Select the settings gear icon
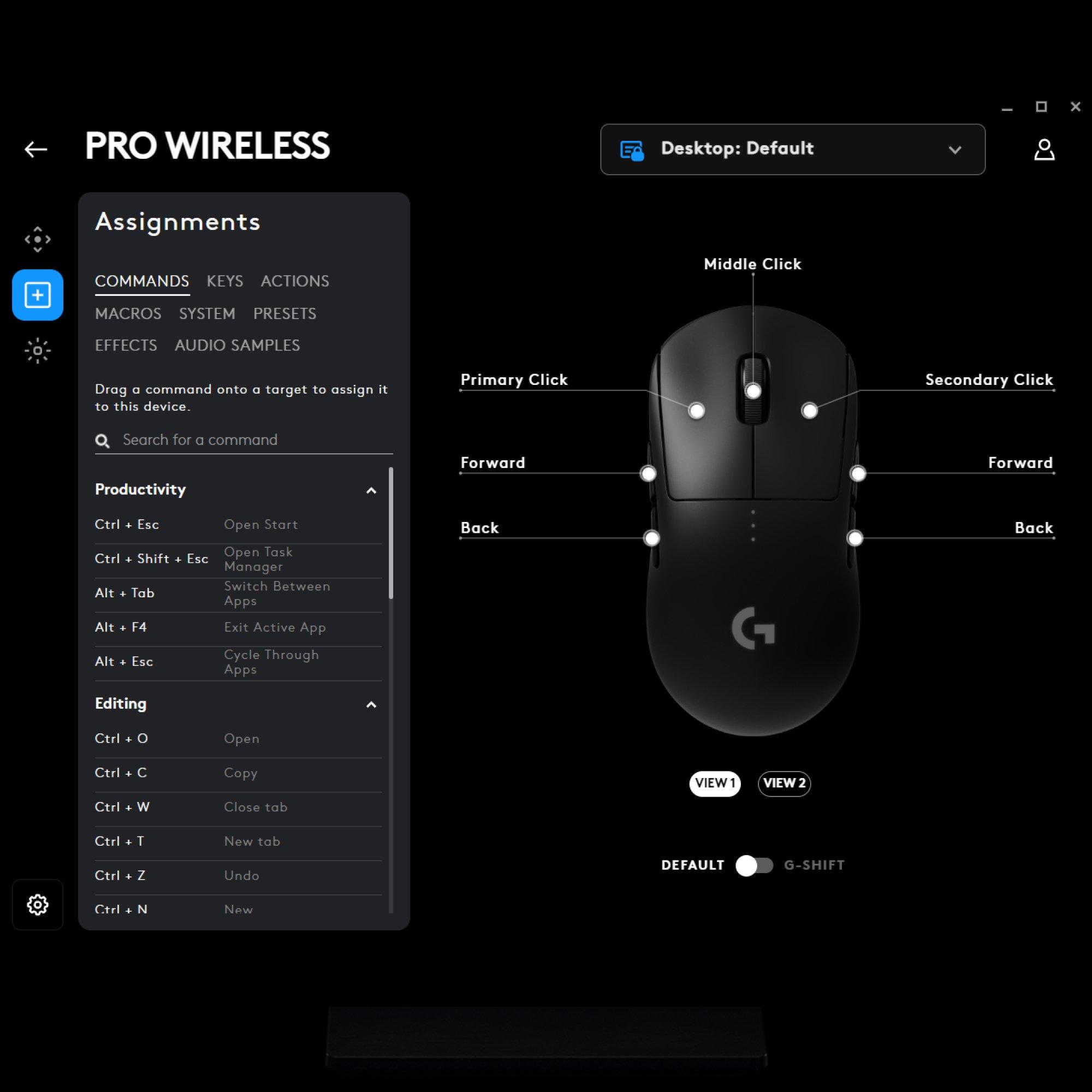The image size is (1092, 1092). [x=37, y=905]
